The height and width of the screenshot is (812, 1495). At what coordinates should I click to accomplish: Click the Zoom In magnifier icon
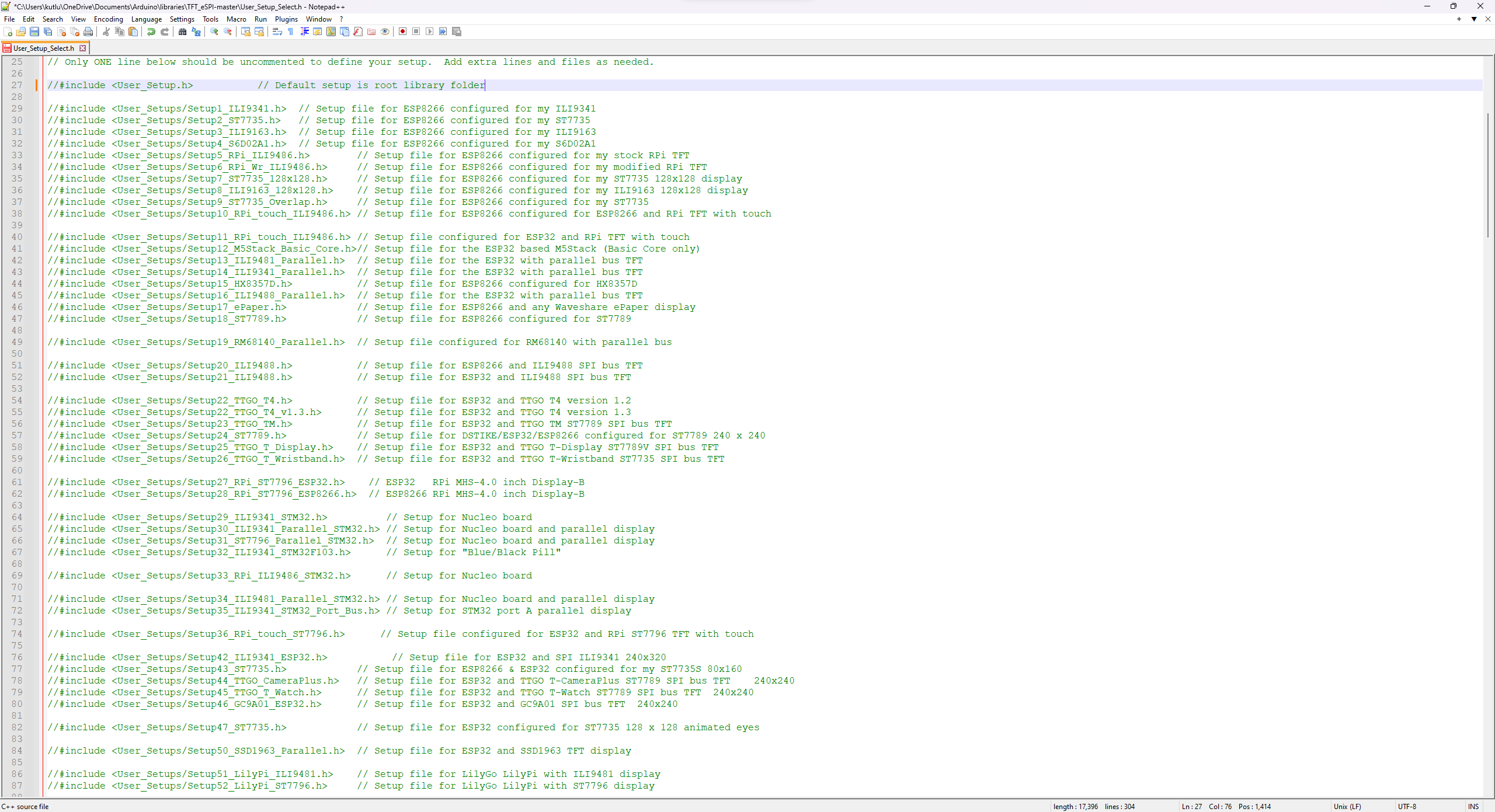click(x=214, y=32)
